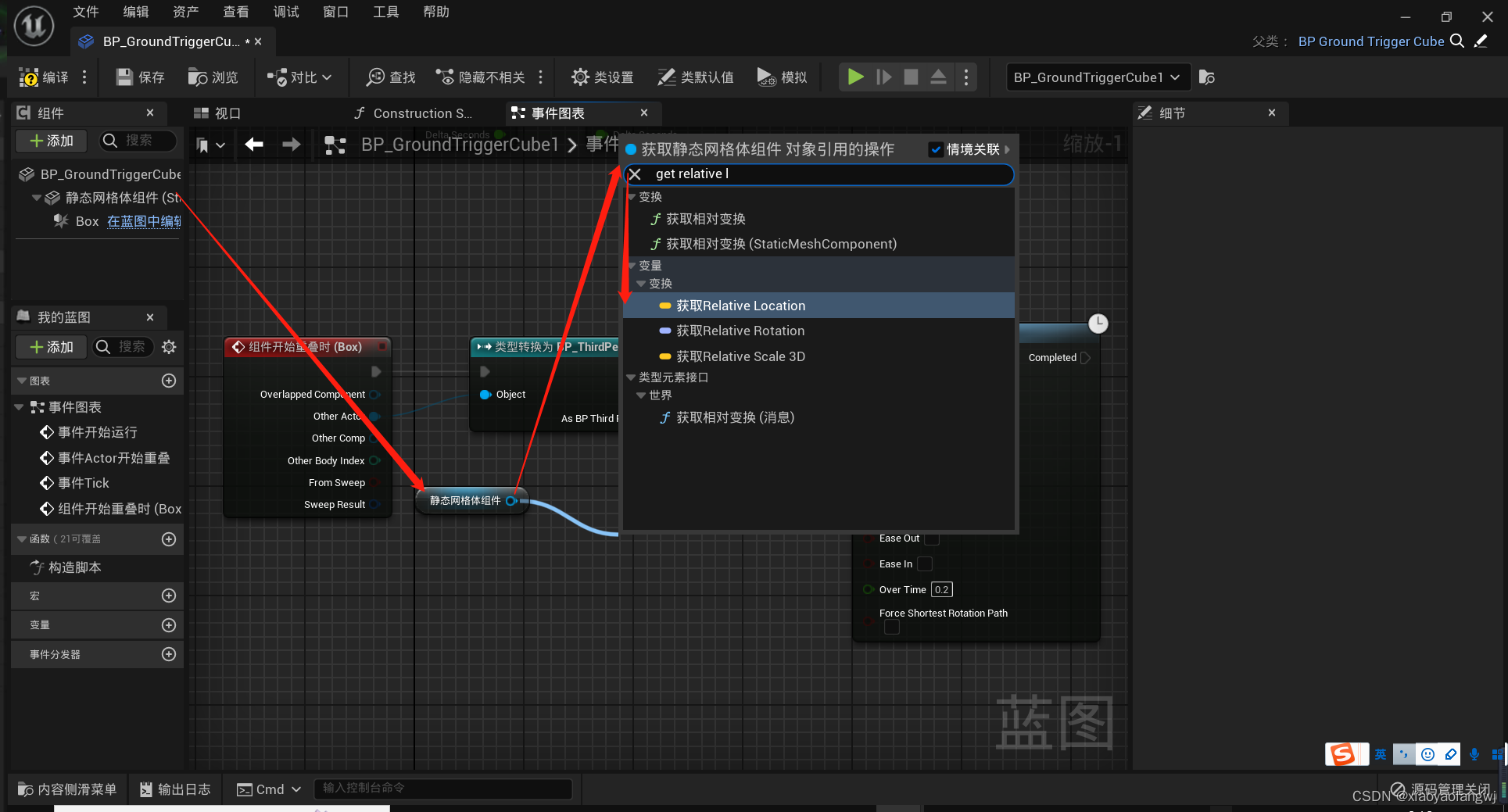The width and height of the screenshot is (1508, 812).
Task: Open bookmarks dropdown in graph
Action: click(211, 145)
